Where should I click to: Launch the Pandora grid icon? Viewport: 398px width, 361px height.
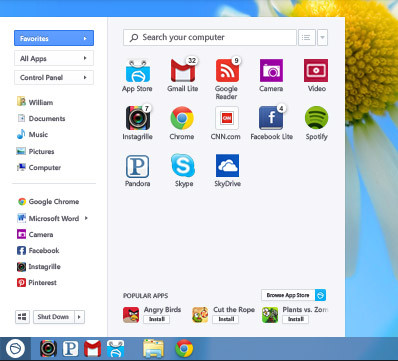(137, 166)
